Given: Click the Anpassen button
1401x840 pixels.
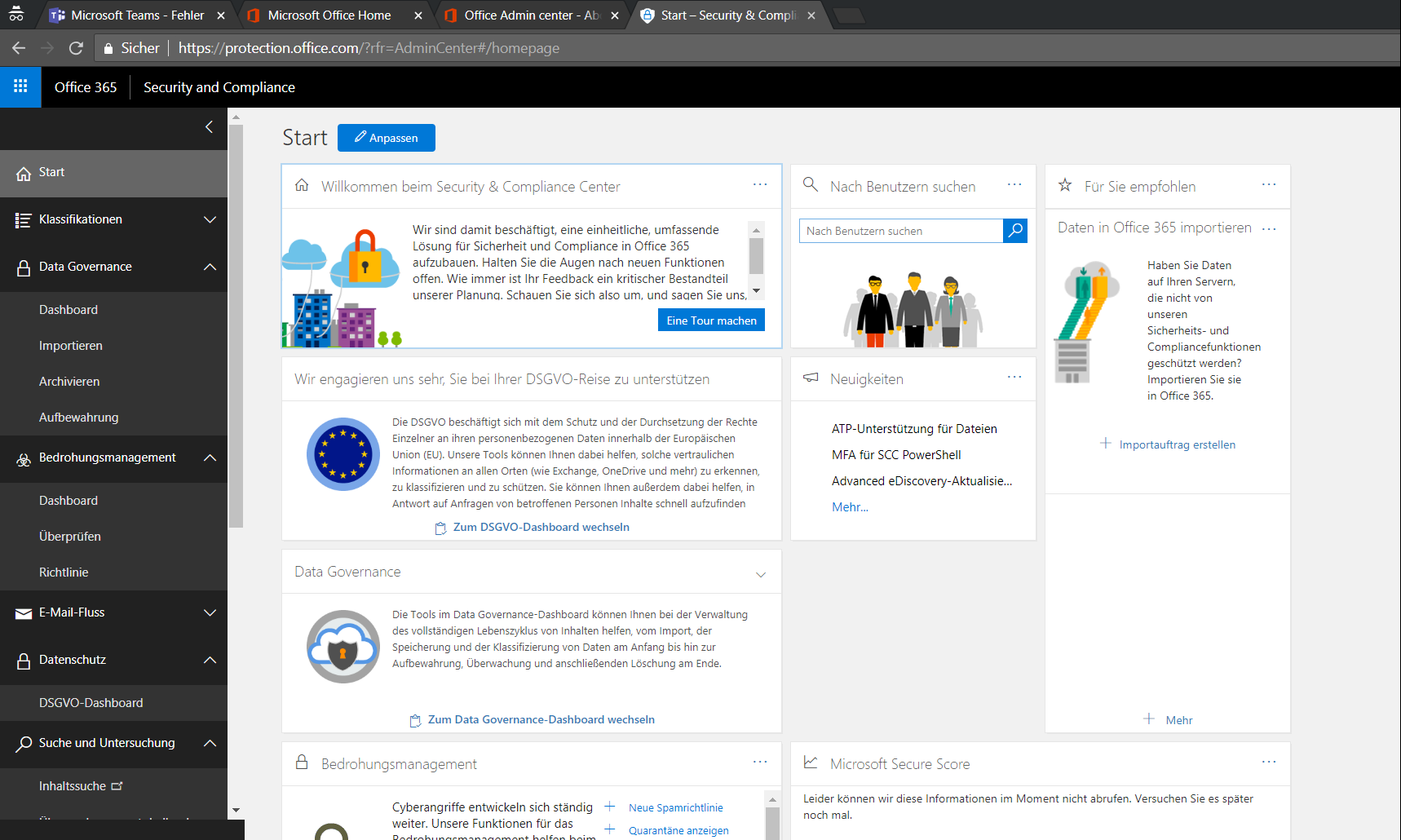Looking at the screenshot, I should click(x=387, y=138).
